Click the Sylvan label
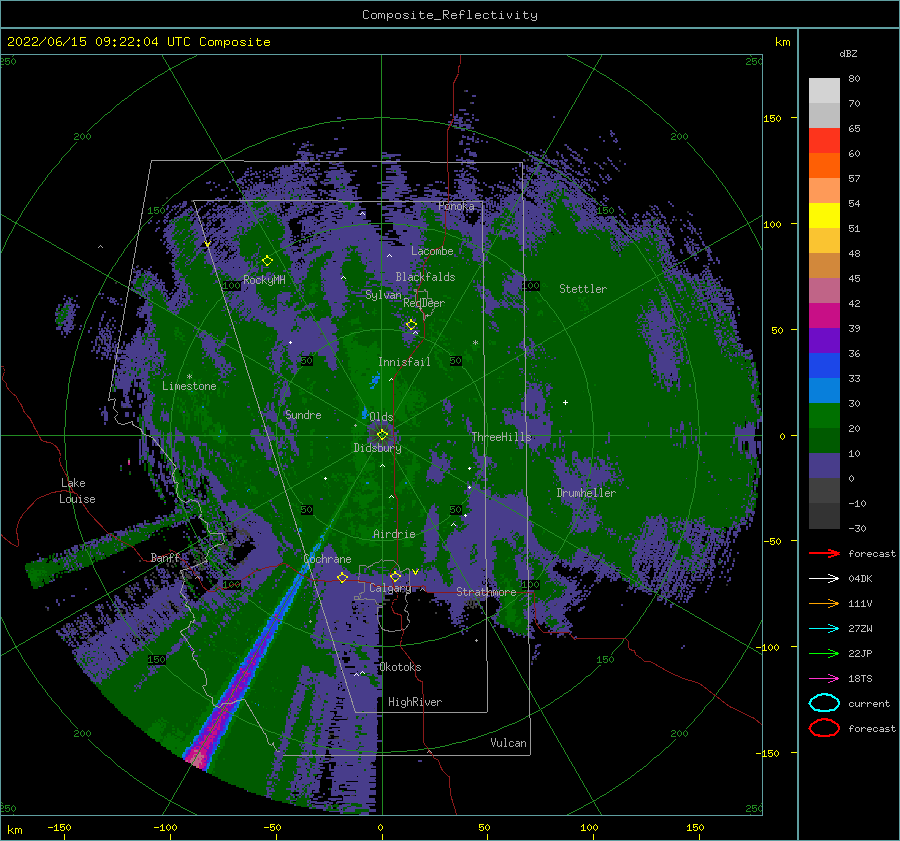900x841 pixels. point(383,295)
